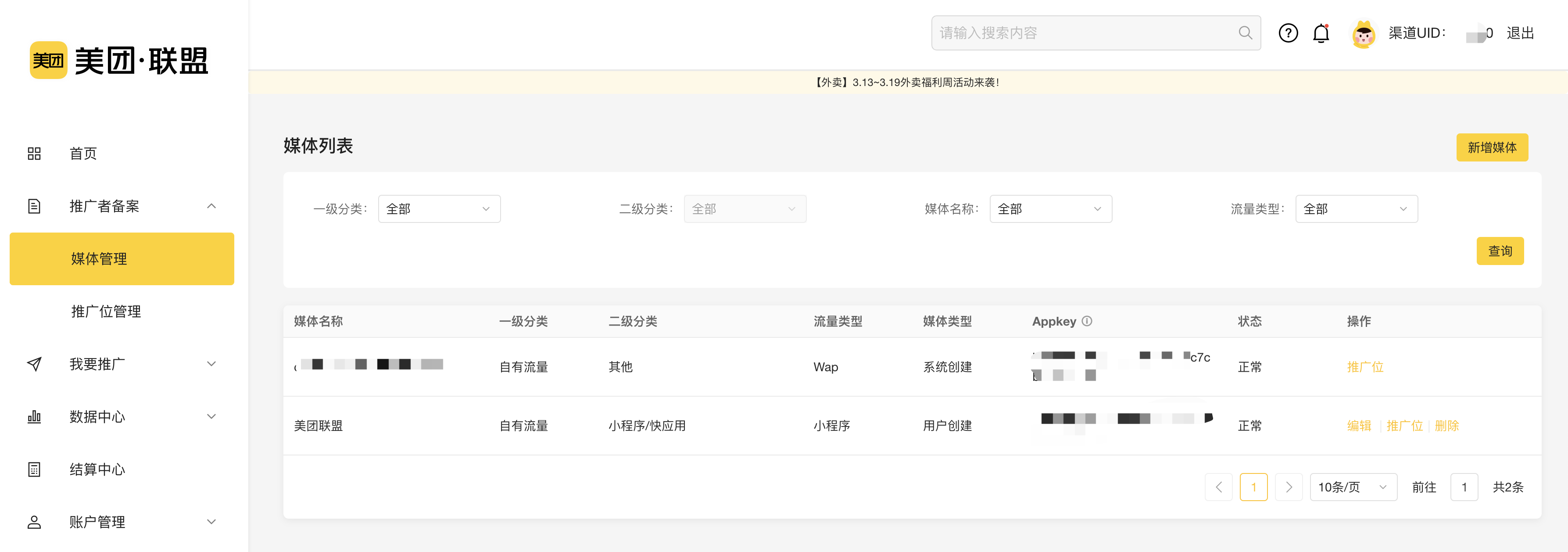Click 编辑 link for 美团联盟 row
This screenshot has height=552, width=1568.
[1359, 426]
